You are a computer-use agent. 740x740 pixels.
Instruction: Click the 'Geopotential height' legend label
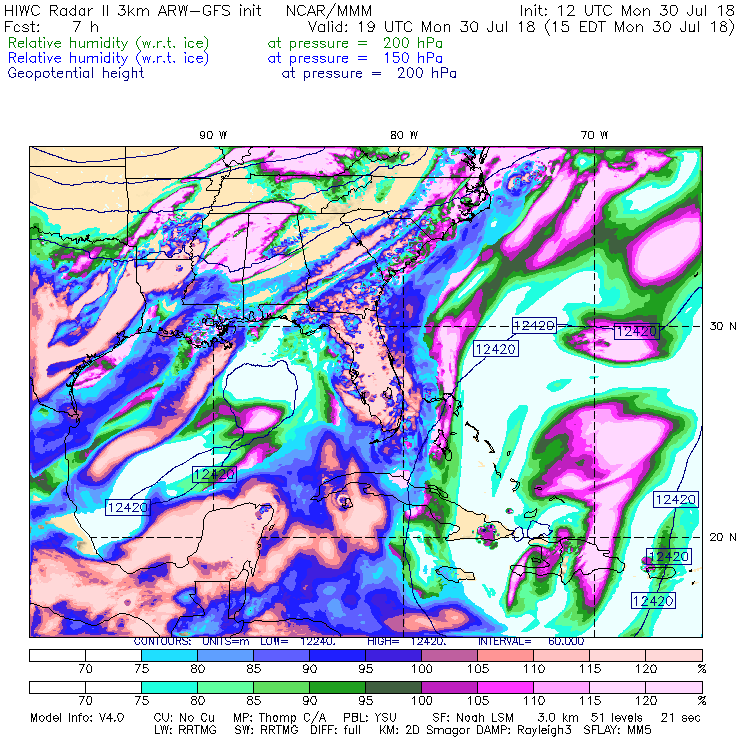[76, 74]
